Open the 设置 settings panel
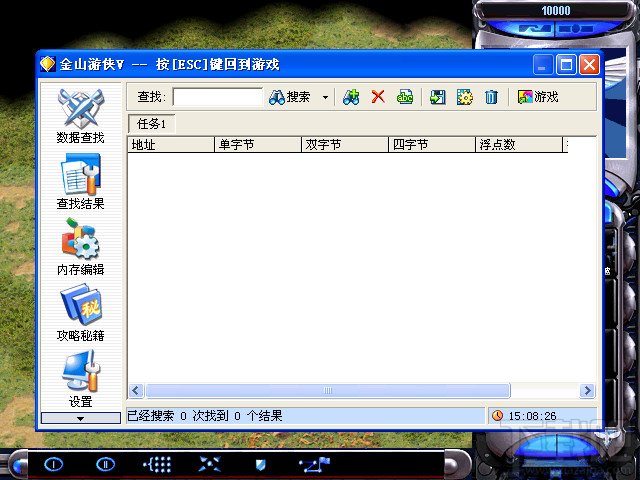The image size is (640, 480). (x=80, y=380)
